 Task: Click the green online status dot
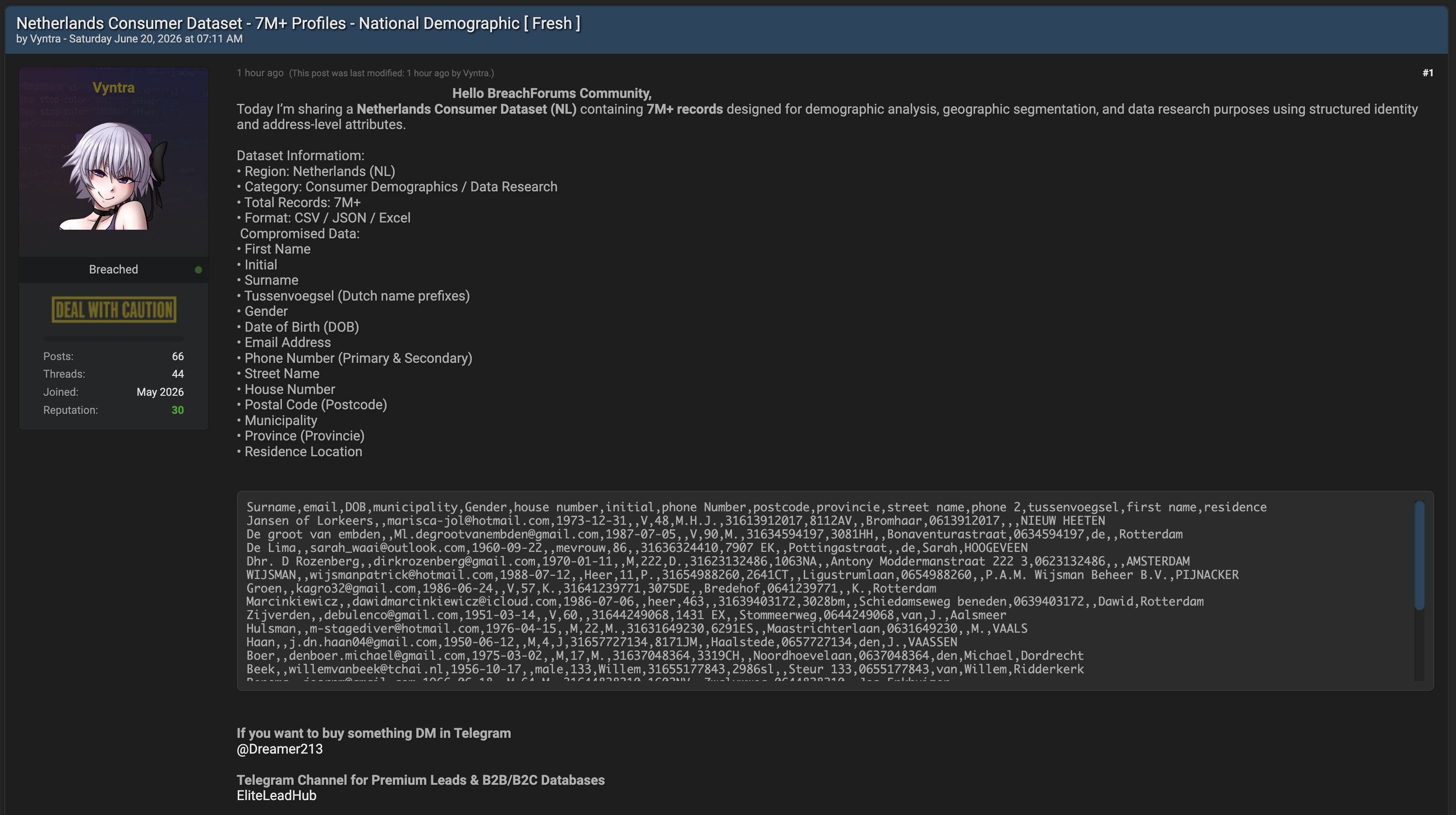point(198,270)
